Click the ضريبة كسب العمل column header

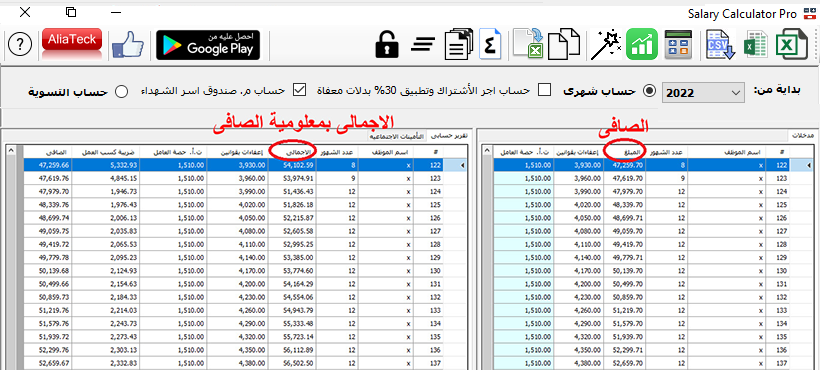106,151
